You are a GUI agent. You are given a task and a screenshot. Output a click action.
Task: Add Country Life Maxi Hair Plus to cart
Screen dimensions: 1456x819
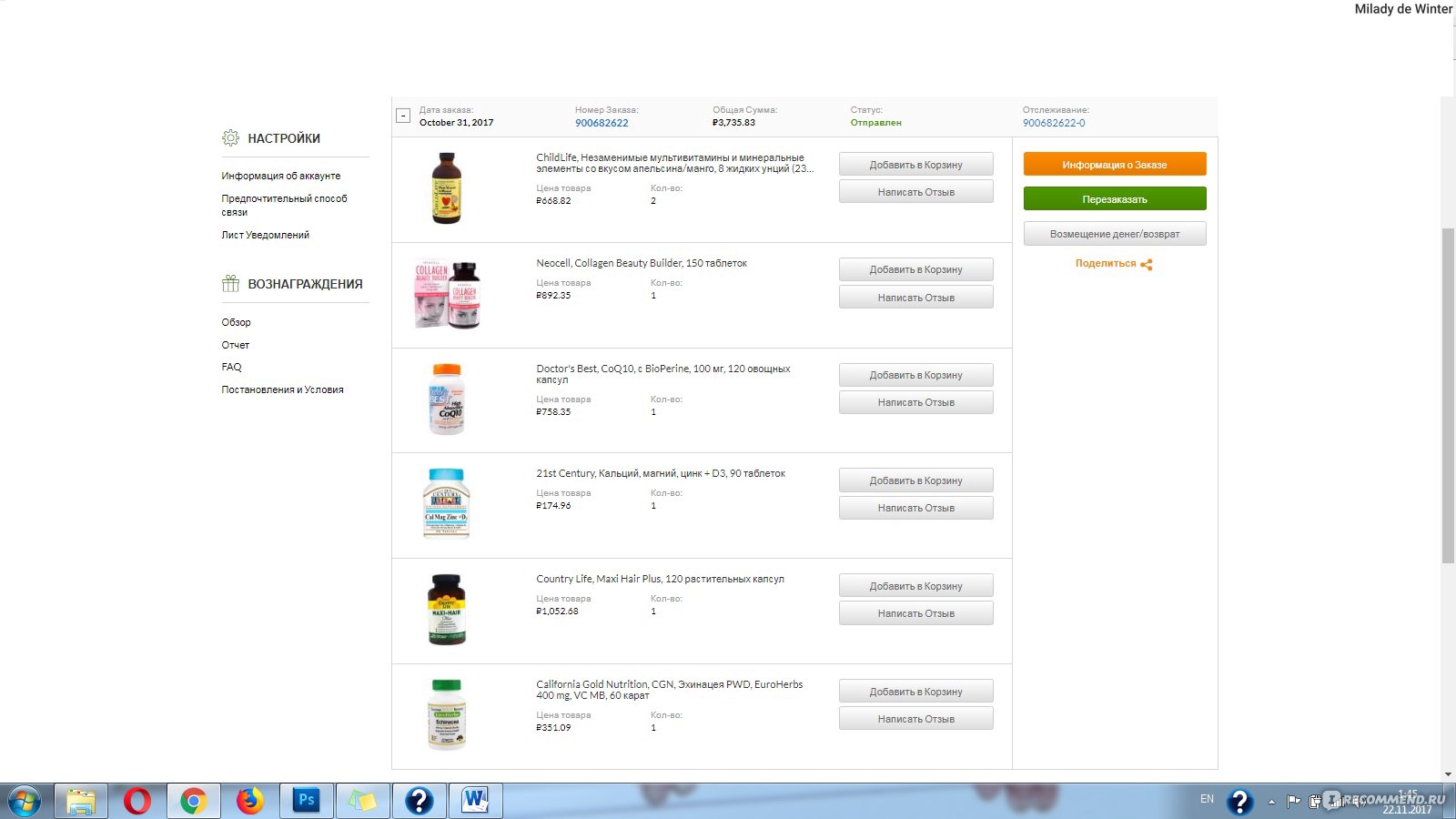click(915, 586)
